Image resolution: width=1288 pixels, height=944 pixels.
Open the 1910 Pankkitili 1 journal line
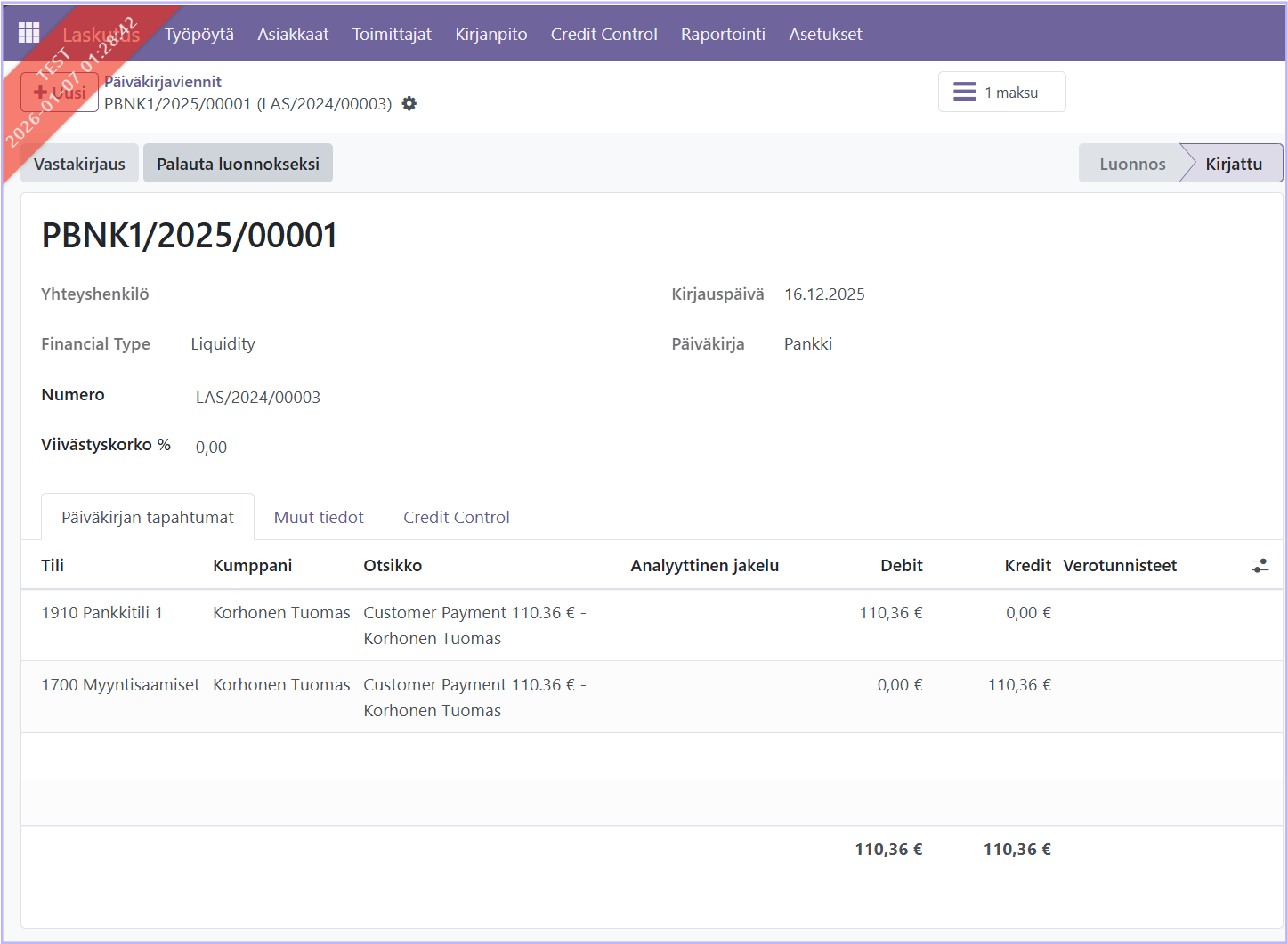tap(101, 613)
